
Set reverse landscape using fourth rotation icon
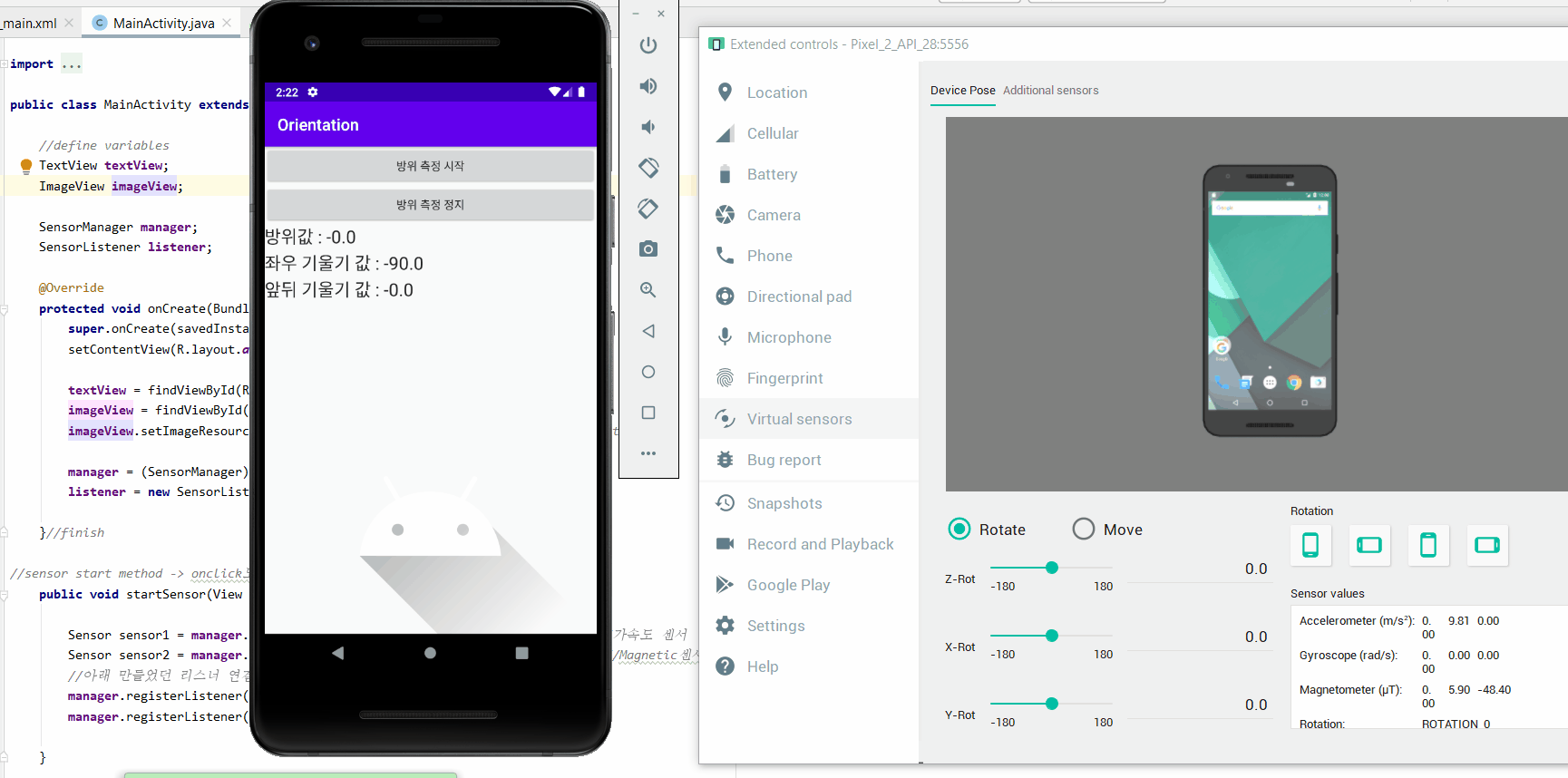point(1487,545)
